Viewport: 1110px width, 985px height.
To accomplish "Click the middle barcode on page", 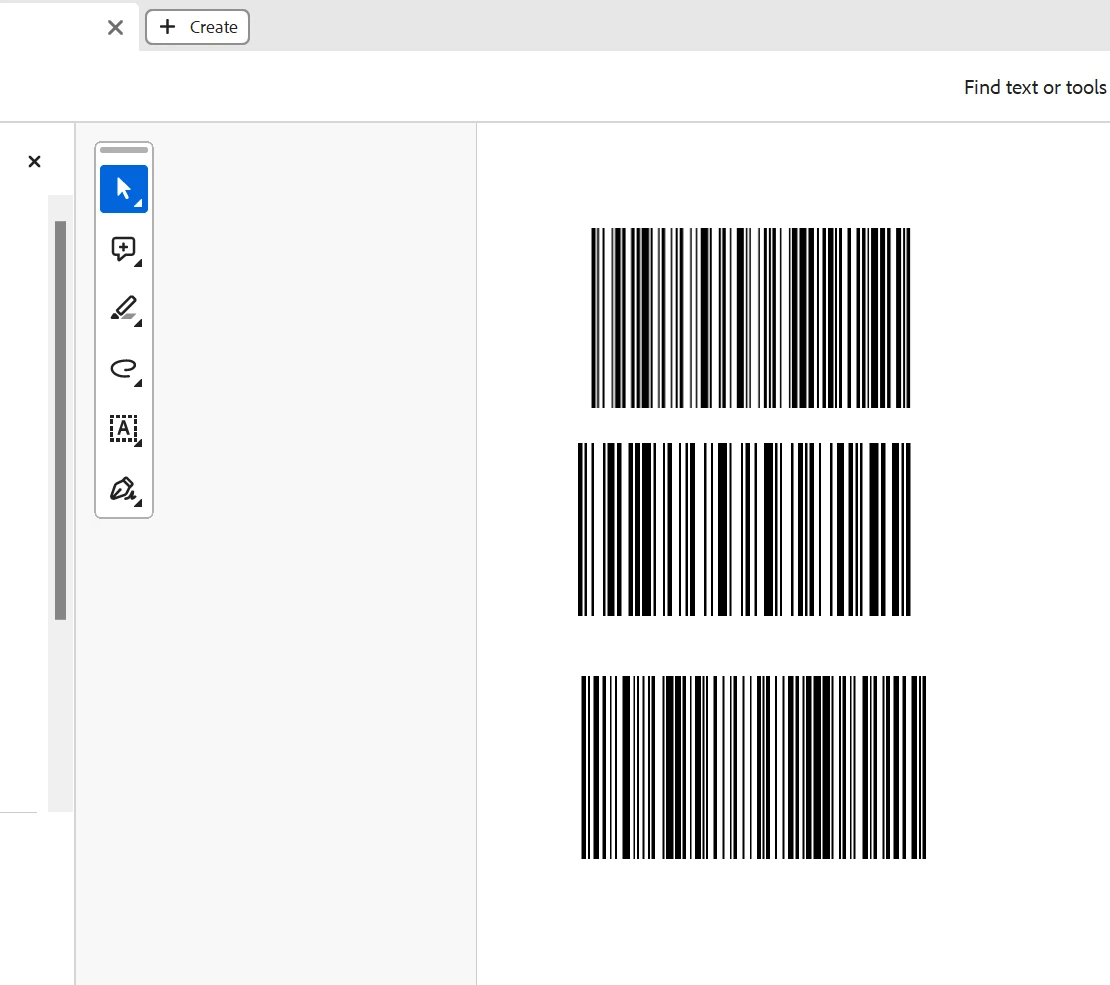I will click(744, 529).
